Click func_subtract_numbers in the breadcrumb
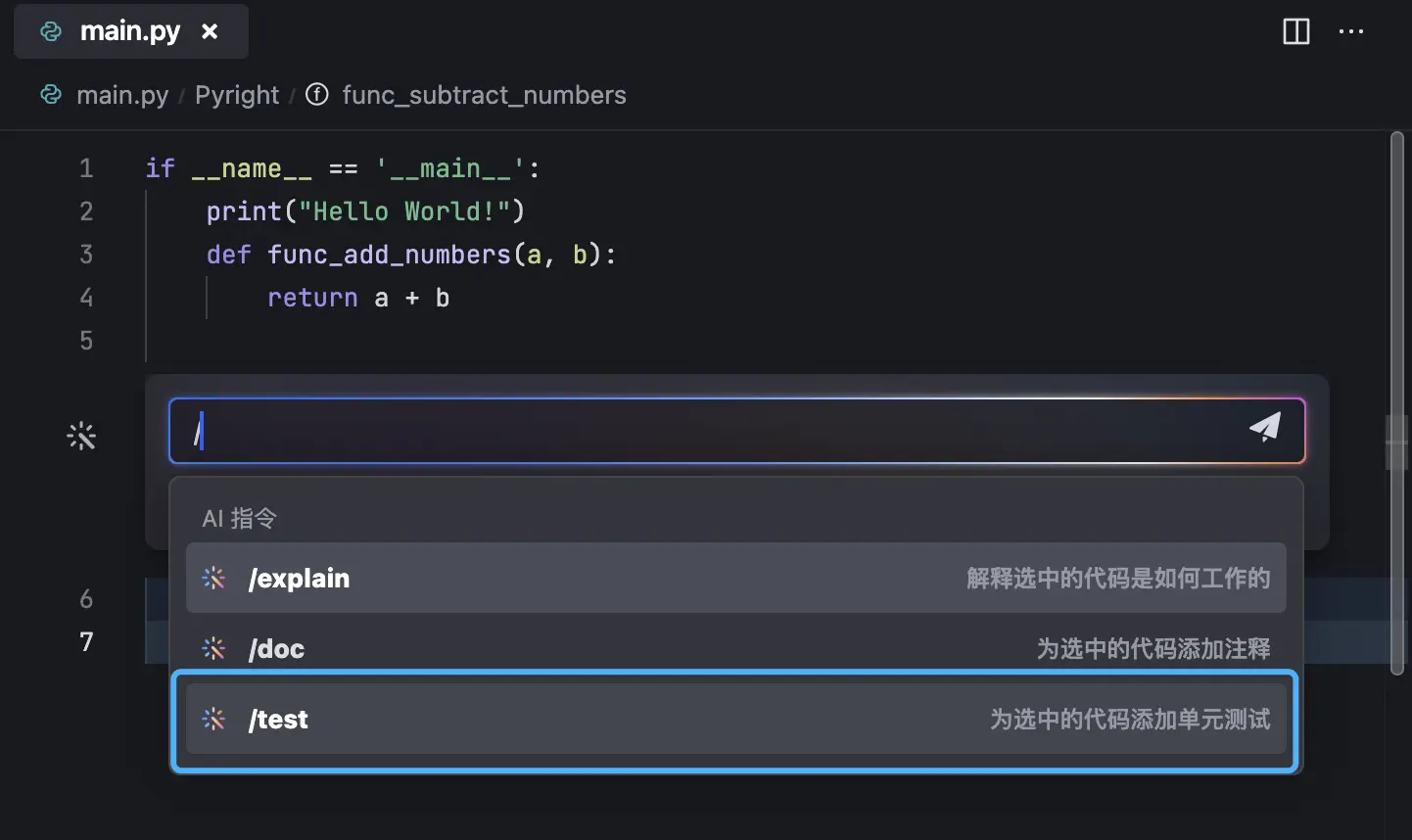This screenshot has width=1412, height=840. 484,95
